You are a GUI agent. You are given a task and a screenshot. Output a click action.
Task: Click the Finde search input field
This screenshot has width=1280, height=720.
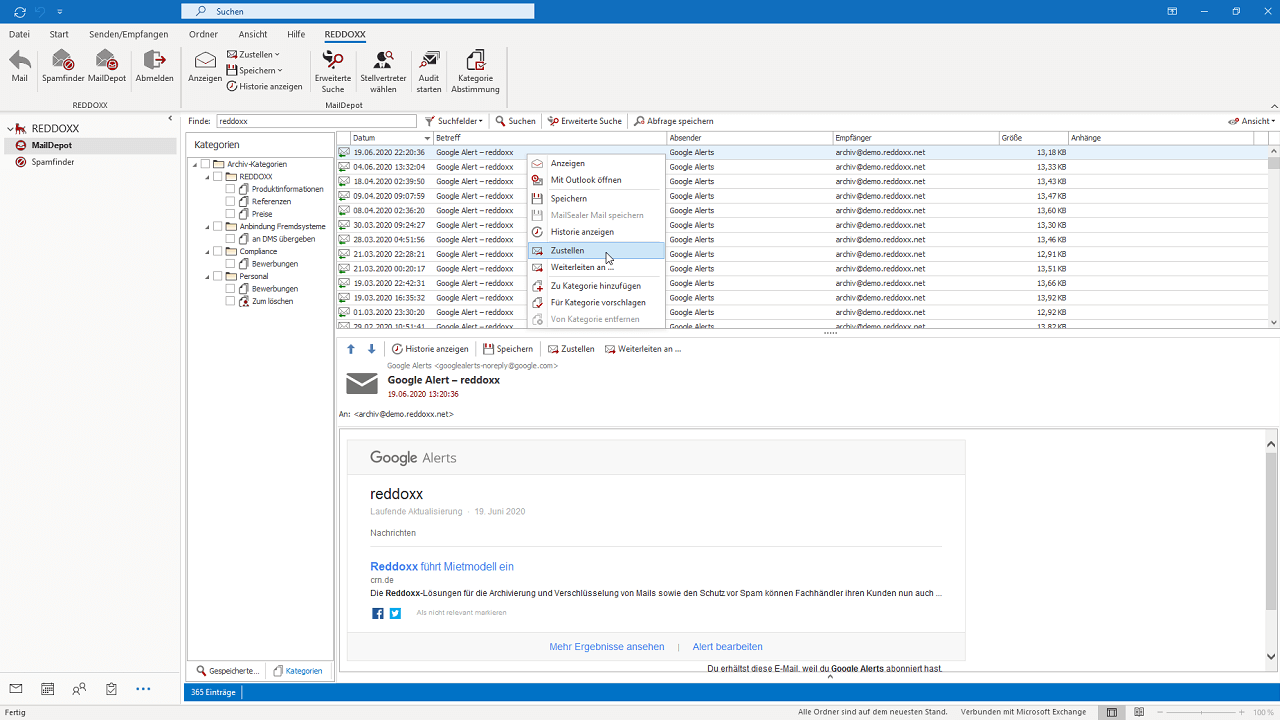point(316,121)
